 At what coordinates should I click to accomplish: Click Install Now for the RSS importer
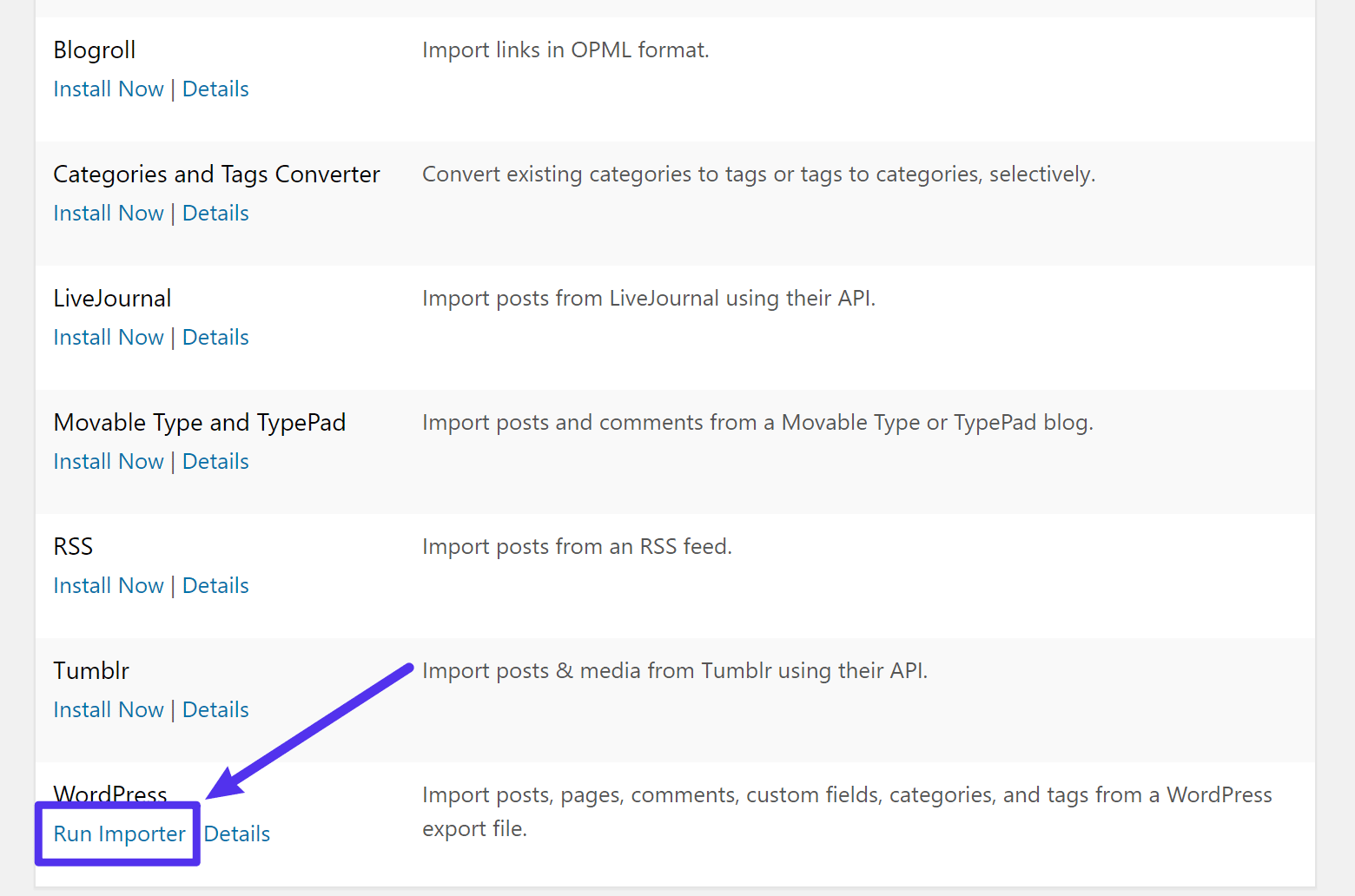(108, 585)
